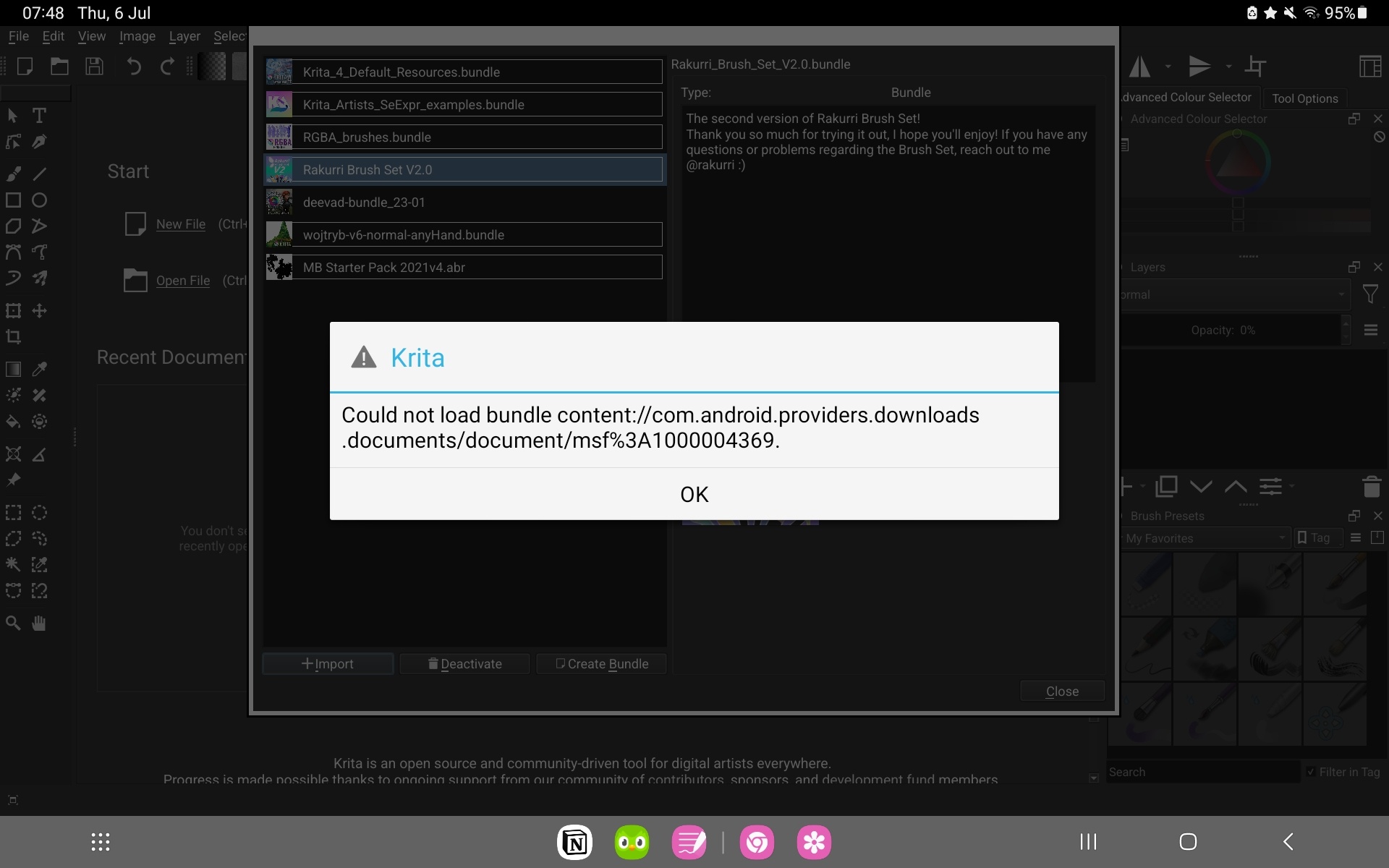The width and height of the screenshot is (1389, 868).
Task: Click the Open File link
Action: [183, 281]
